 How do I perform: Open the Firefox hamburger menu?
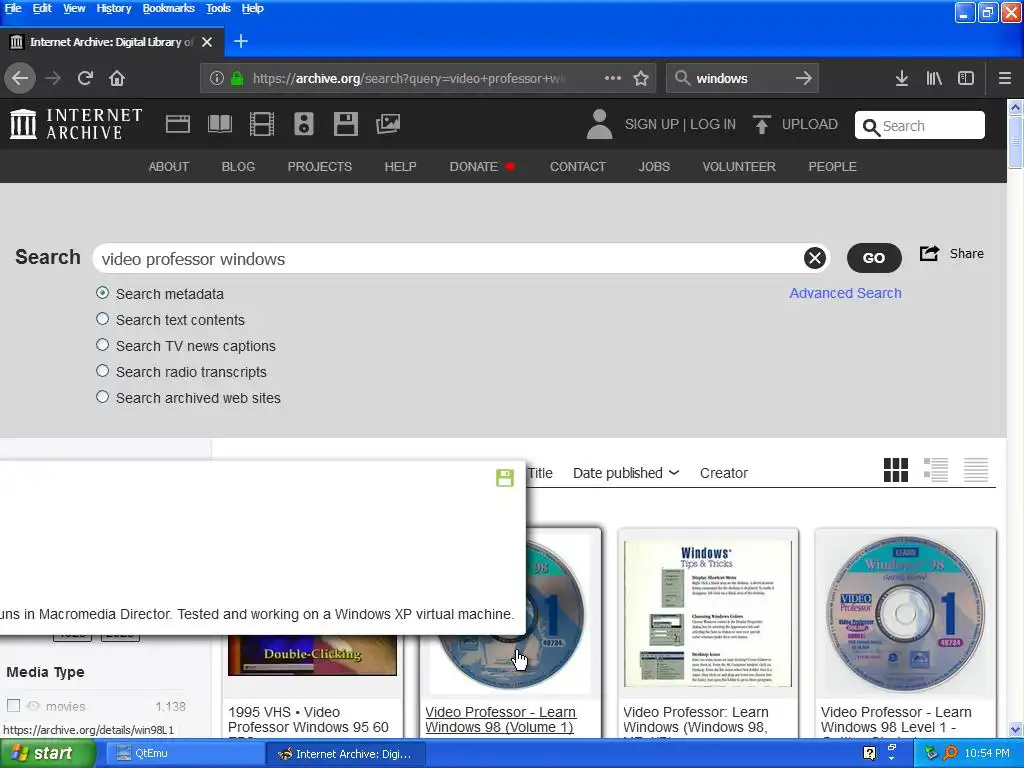[x=1005, y=78]
